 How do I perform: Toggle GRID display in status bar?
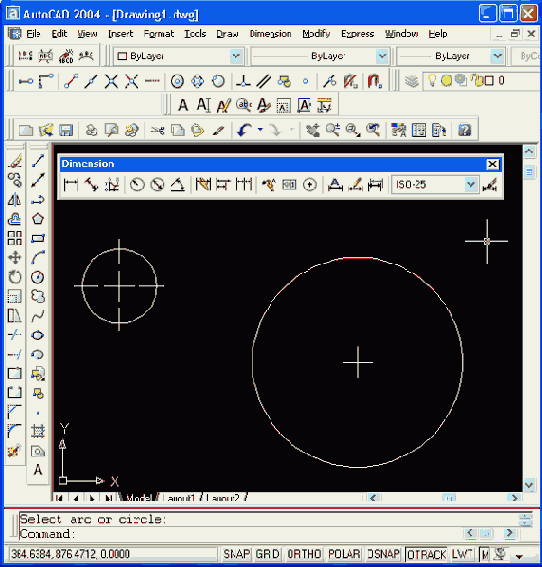[x=268, y=554]
